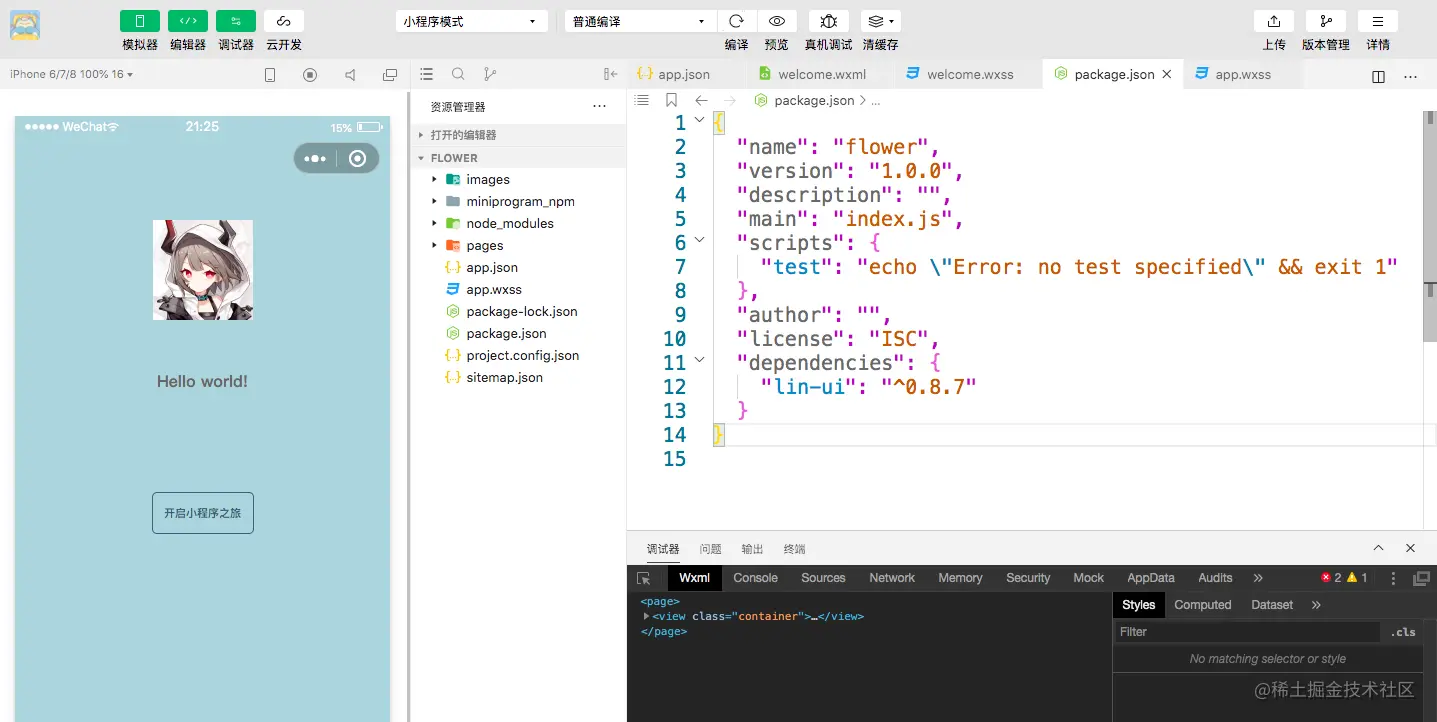This screenshot has width=1437, height=722.
Task: Expand the node_modules folder
Action: pyautogui.click(x=520, y=223)
